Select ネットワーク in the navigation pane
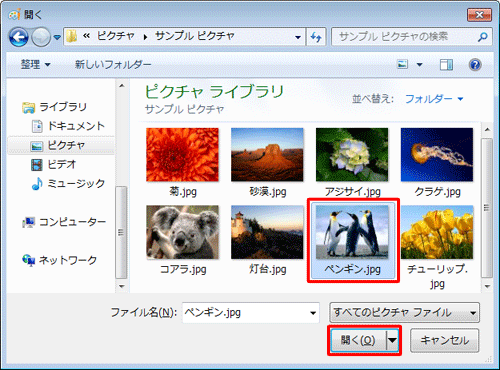 [x=68, y=260]
